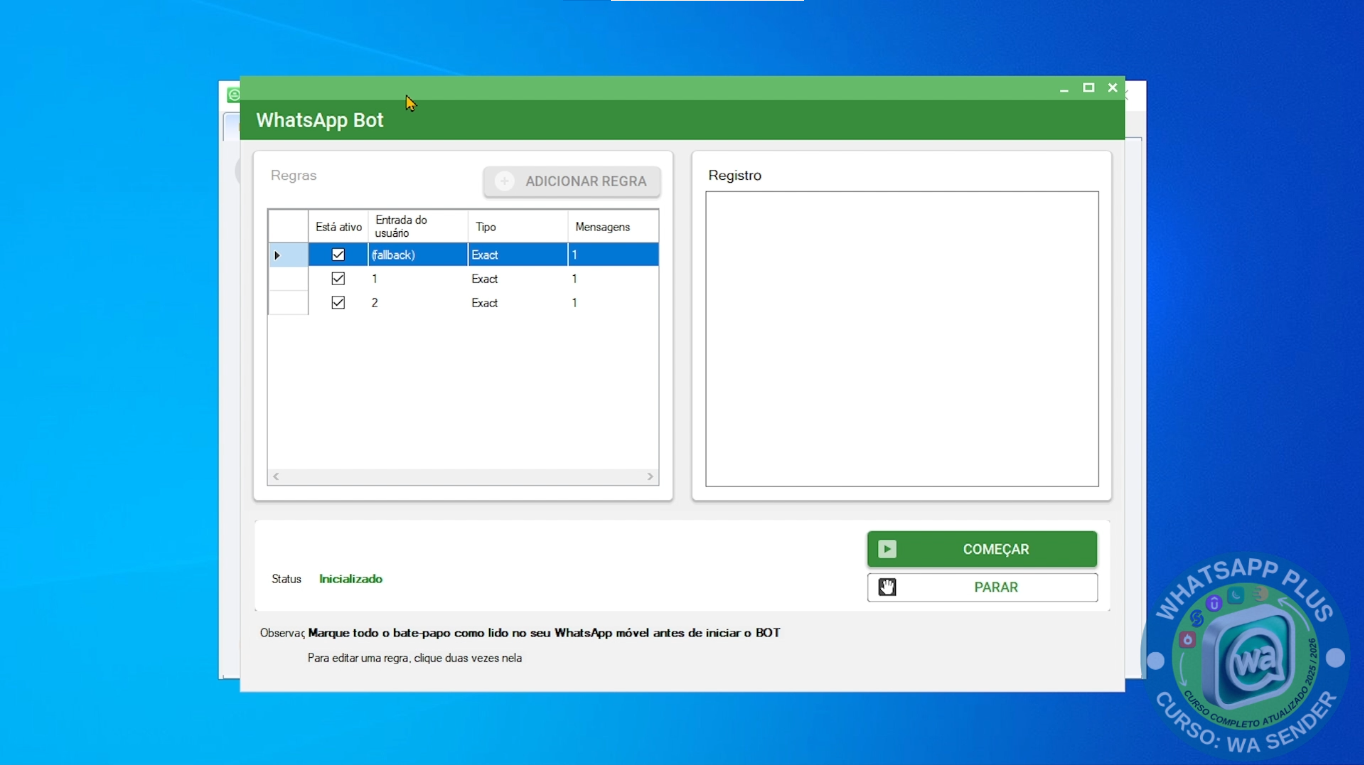Click the Registro panel label

coord(735,175)
